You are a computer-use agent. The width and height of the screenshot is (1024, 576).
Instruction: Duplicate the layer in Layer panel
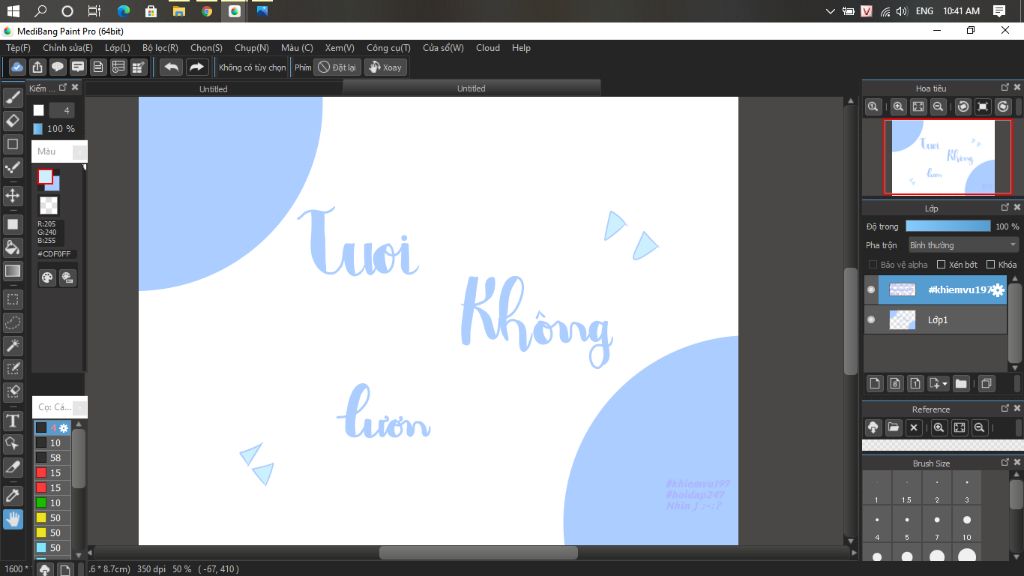(986, 383)
